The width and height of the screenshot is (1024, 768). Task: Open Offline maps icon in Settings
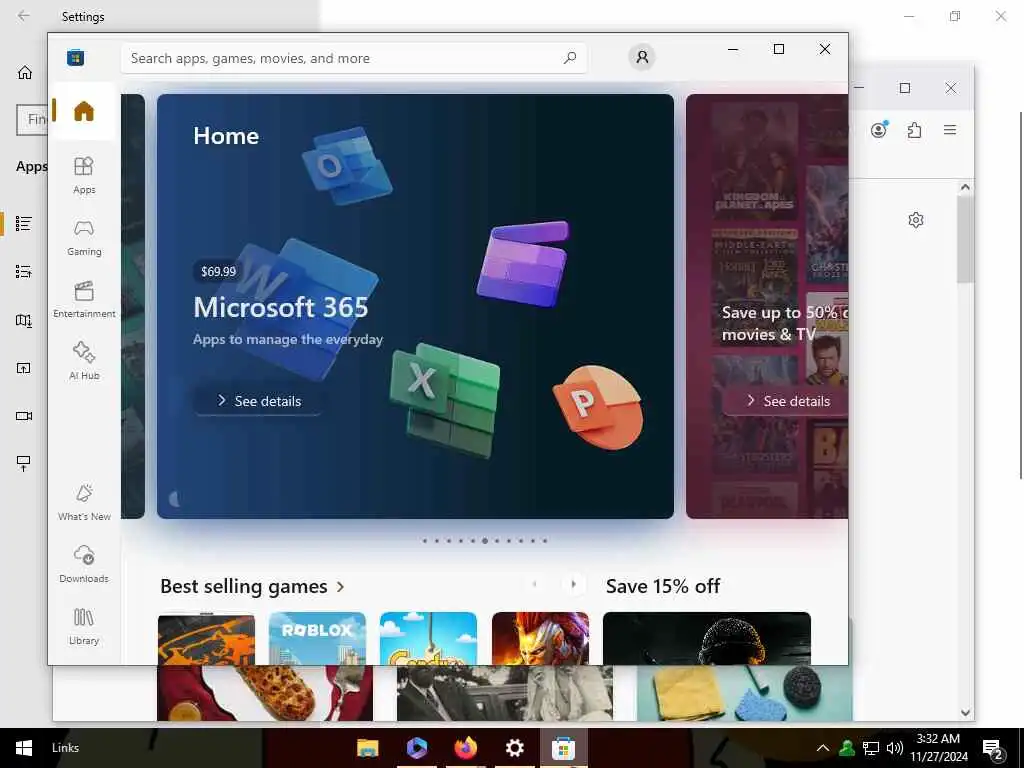24,320
